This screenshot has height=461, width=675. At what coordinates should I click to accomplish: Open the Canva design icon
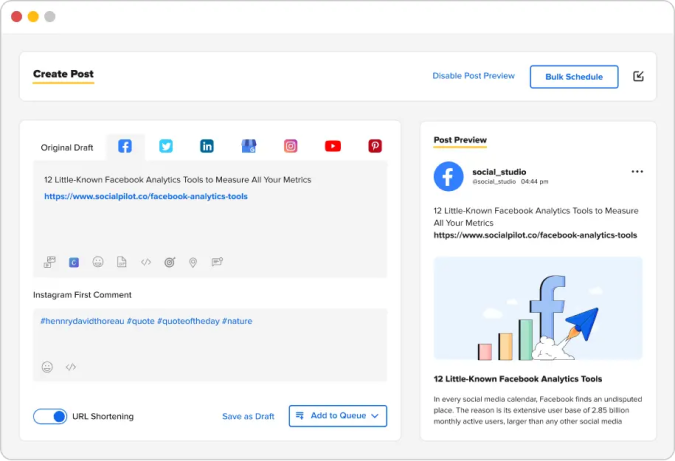[x=74, y=262]
